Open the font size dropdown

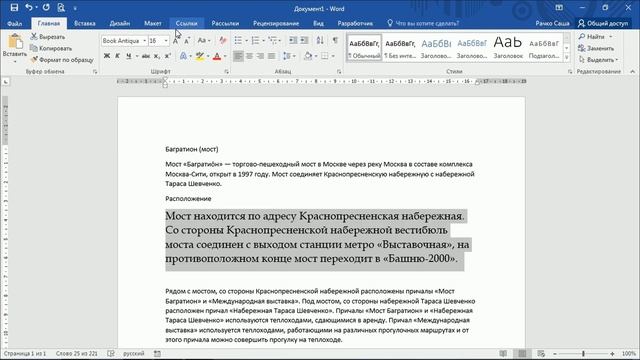(x=166, y=41)
